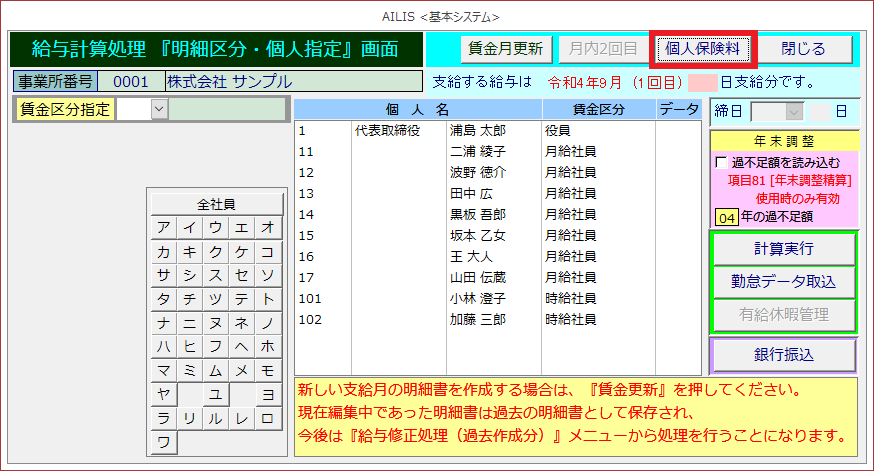Click the 年の過不足額 year field
The height and width of the screenshot is (471, 874).
pyautogui.click(x=727, y=216)
